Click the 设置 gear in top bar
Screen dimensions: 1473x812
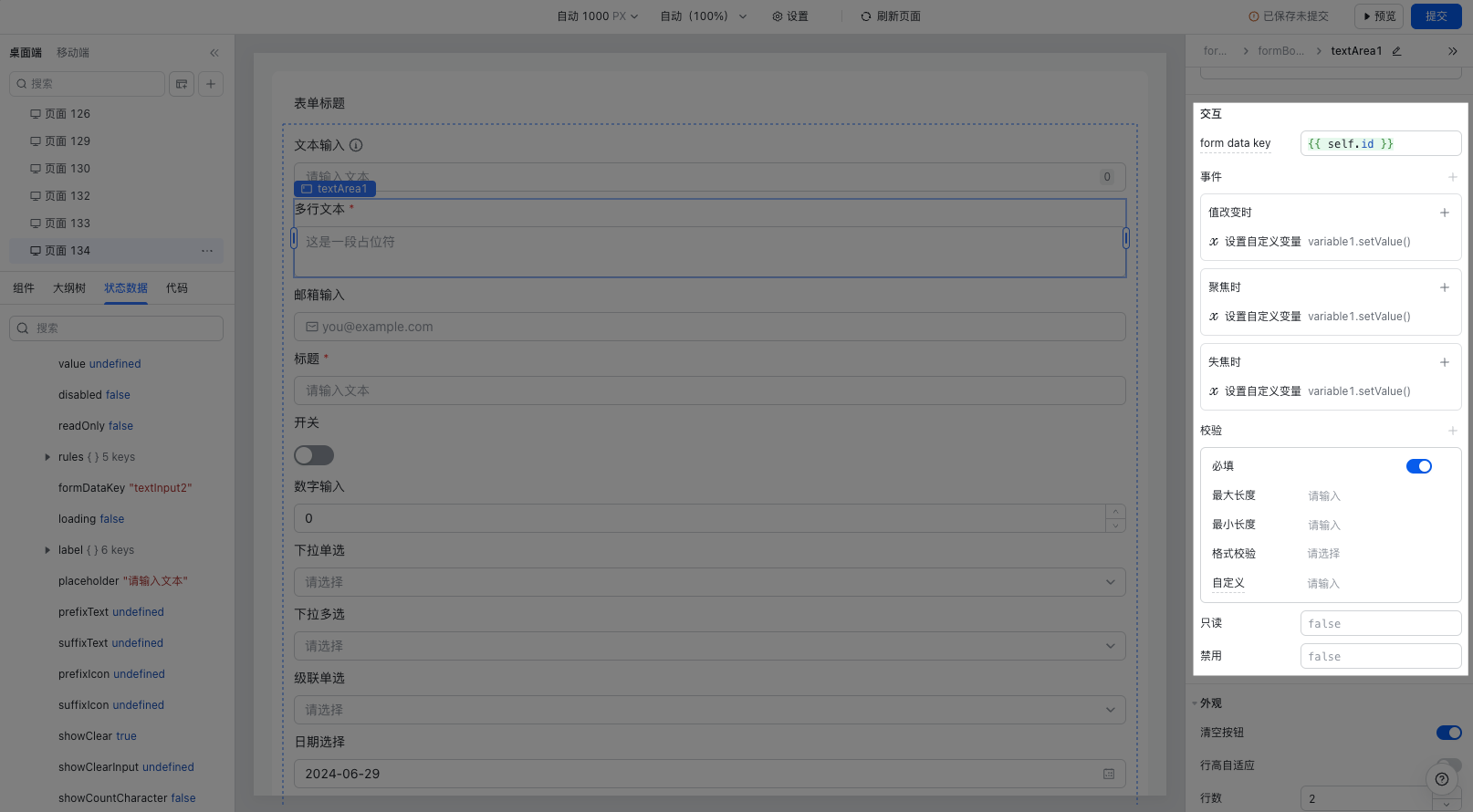790,16
